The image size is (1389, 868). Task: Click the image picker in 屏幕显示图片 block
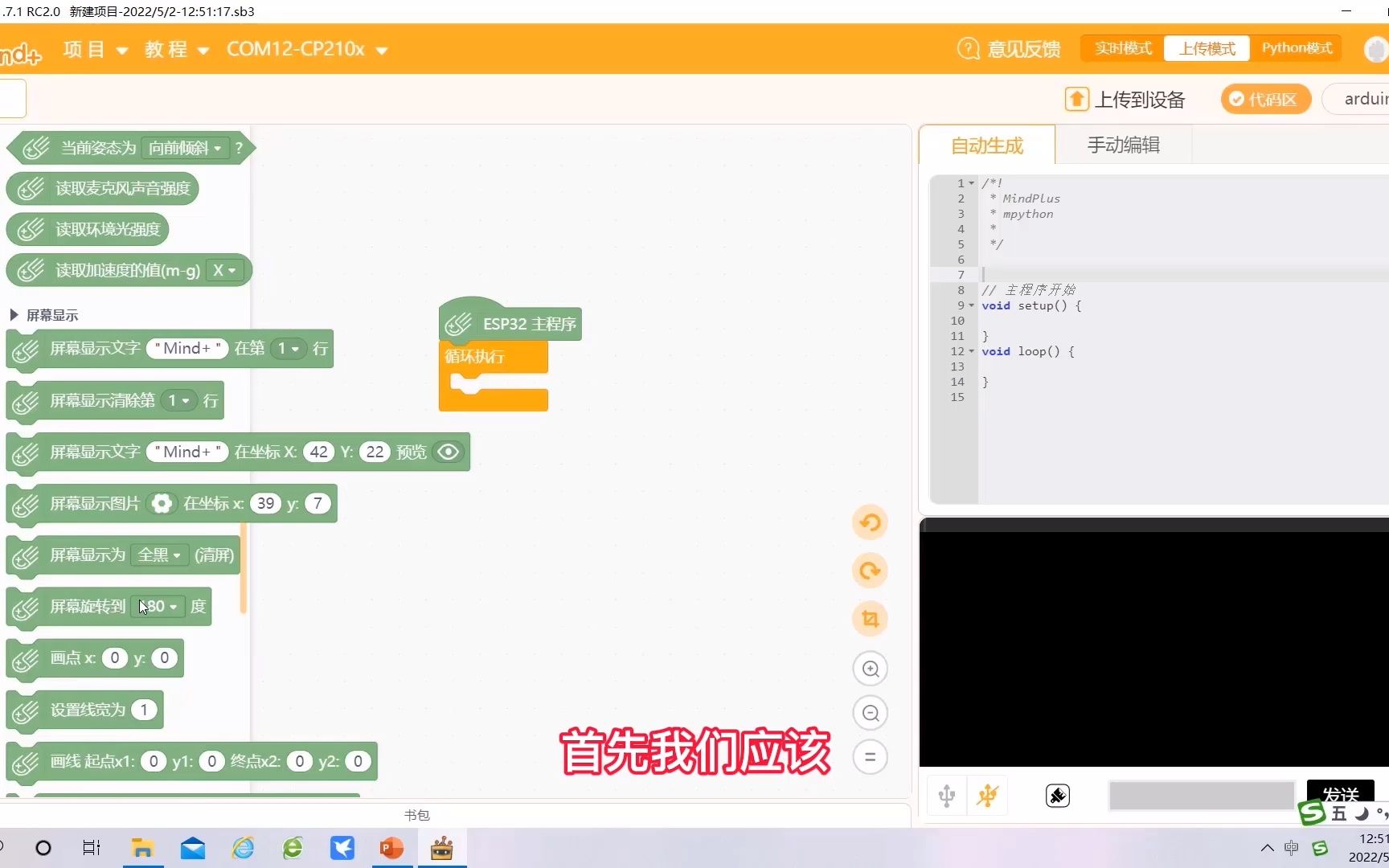point(162,504)
